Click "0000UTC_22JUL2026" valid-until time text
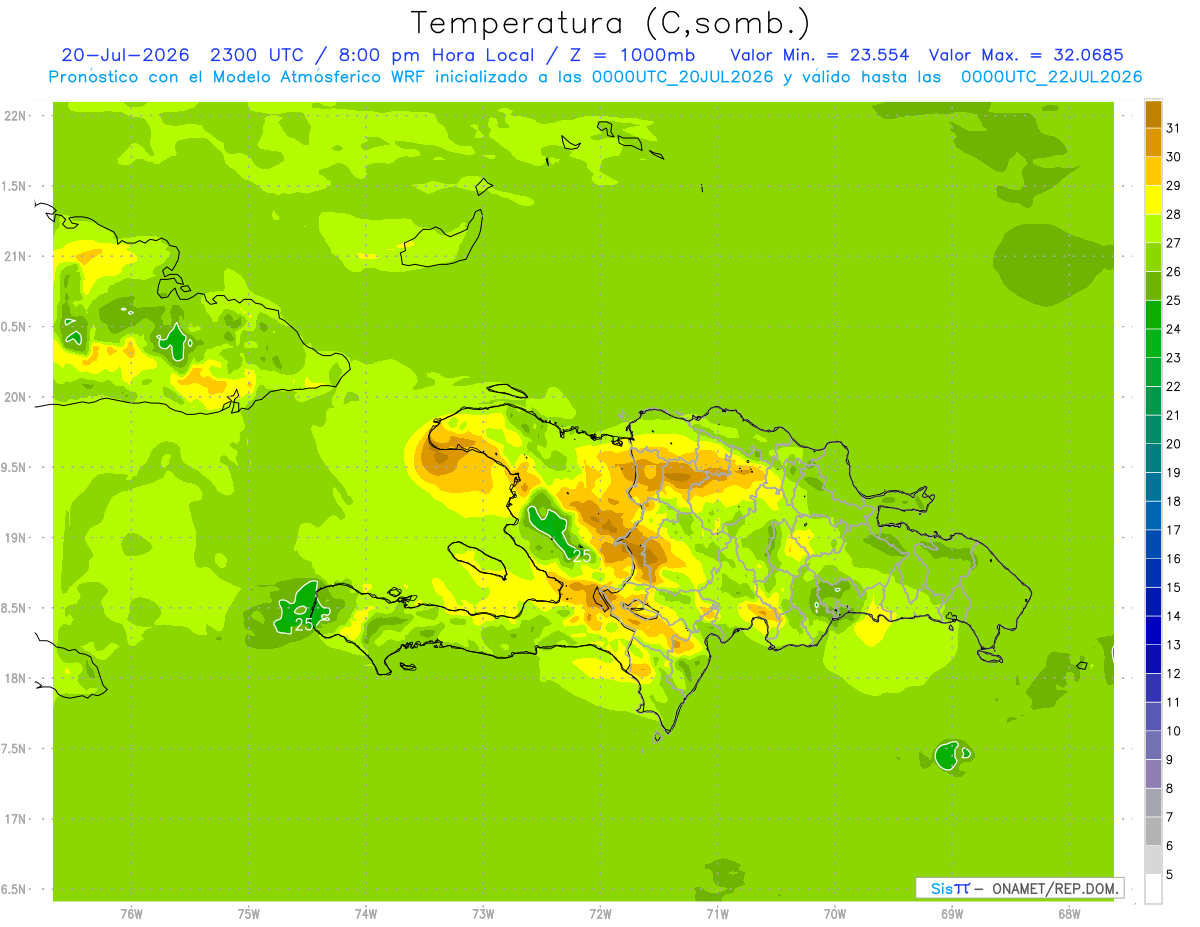Screen dimensions: 1200x927 click(x=1051, y=77)
